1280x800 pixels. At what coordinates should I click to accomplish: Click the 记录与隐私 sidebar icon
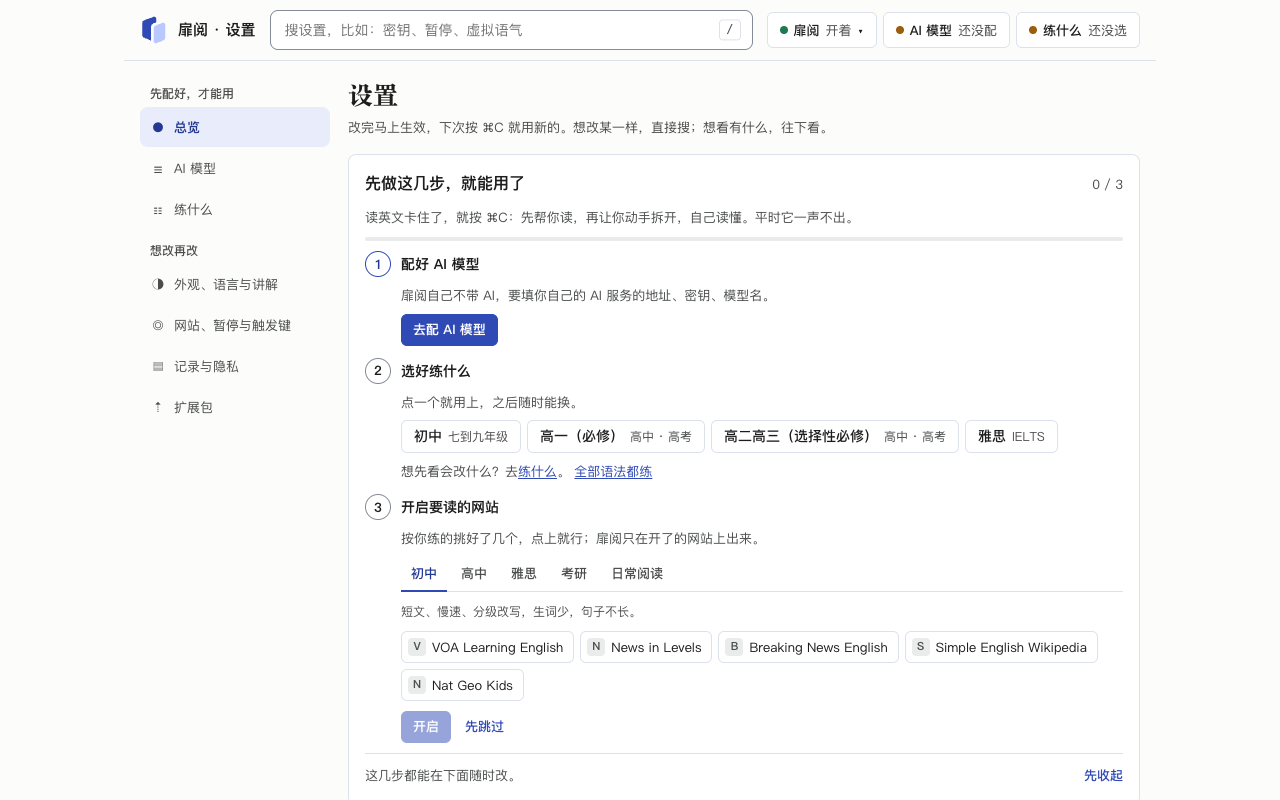[158, 367]
